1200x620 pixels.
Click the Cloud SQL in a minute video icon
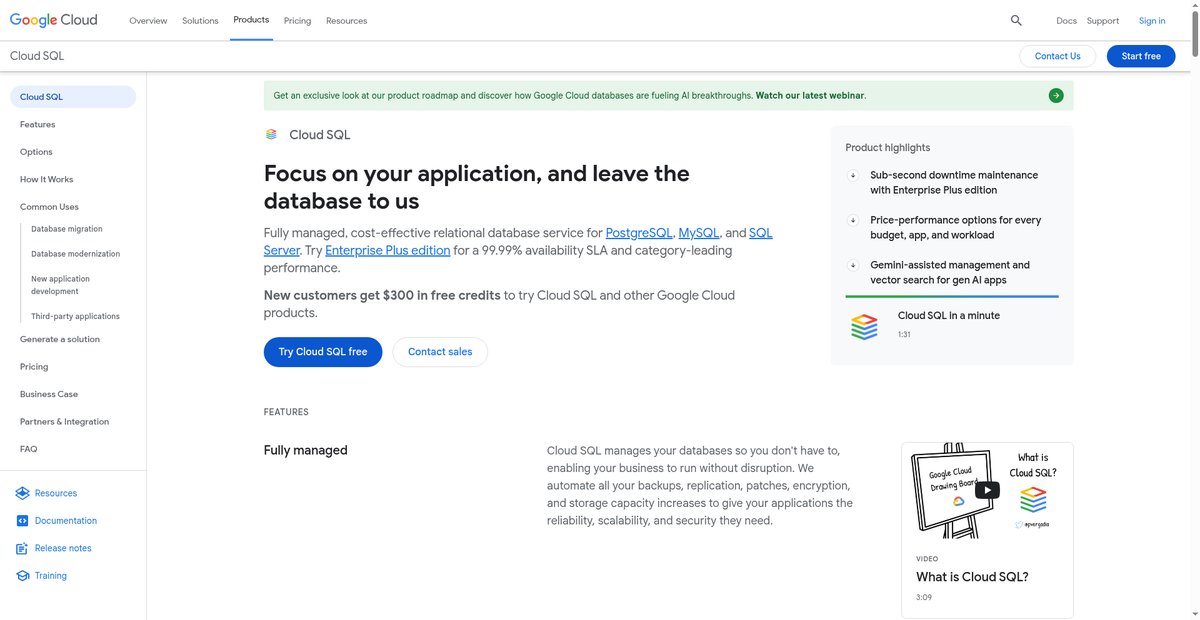(864, 326)
